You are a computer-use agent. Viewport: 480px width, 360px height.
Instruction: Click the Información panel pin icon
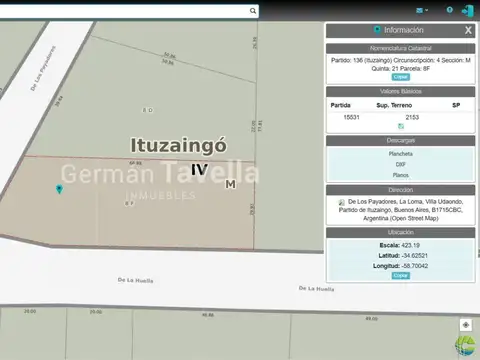pos(377,30)
